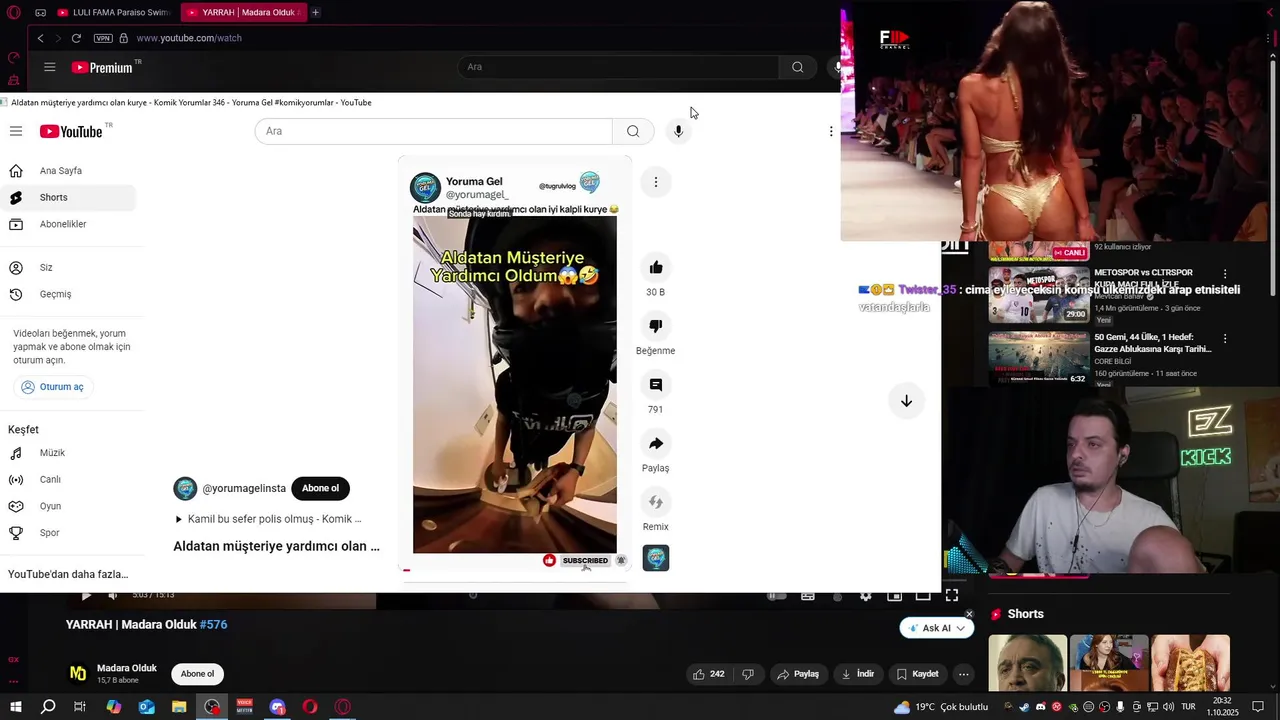1280x720 pixels.
Task: Open the Opera menu logo
Action: point(14,12)
